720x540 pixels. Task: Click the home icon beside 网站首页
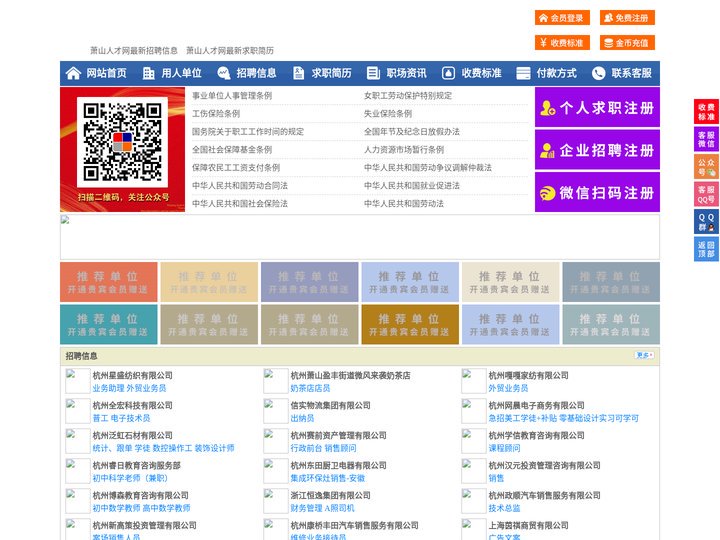[73, 73]
